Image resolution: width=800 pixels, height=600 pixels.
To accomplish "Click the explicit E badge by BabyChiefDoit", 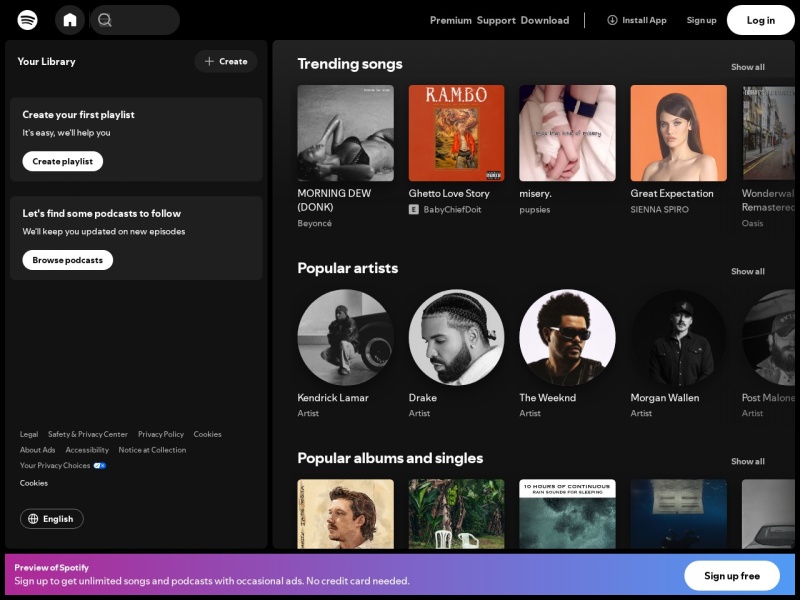I will tap(413, 209).
